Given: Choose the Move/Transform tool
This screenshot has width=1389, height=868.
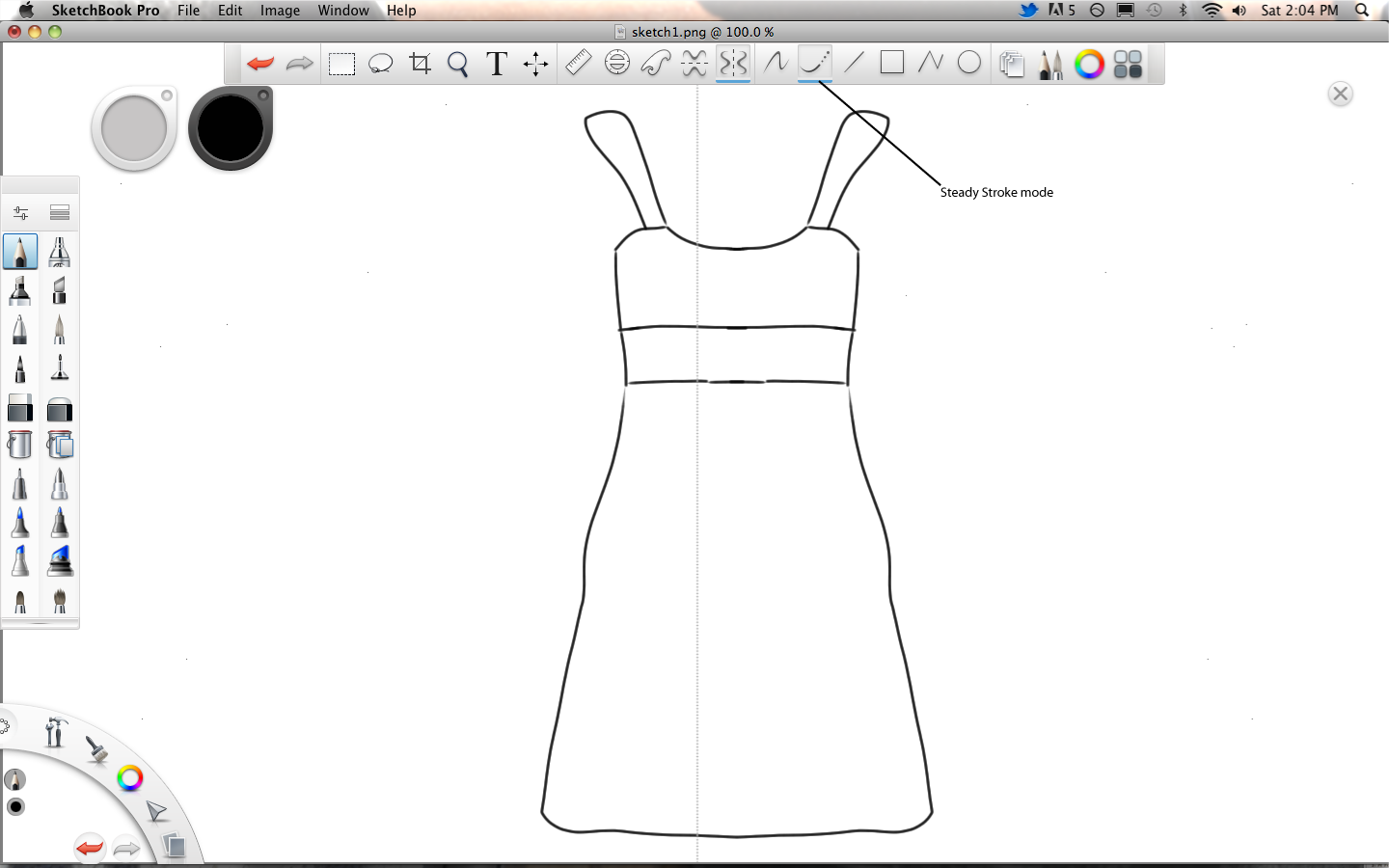Looking at the screenshot, I should [x=535, y=64].
